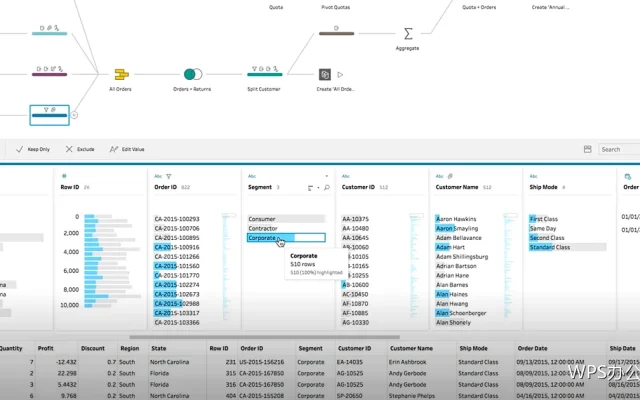Click the State column header in data grid
The width and height of the screenshot is (640, 400).
click(158, 348)
